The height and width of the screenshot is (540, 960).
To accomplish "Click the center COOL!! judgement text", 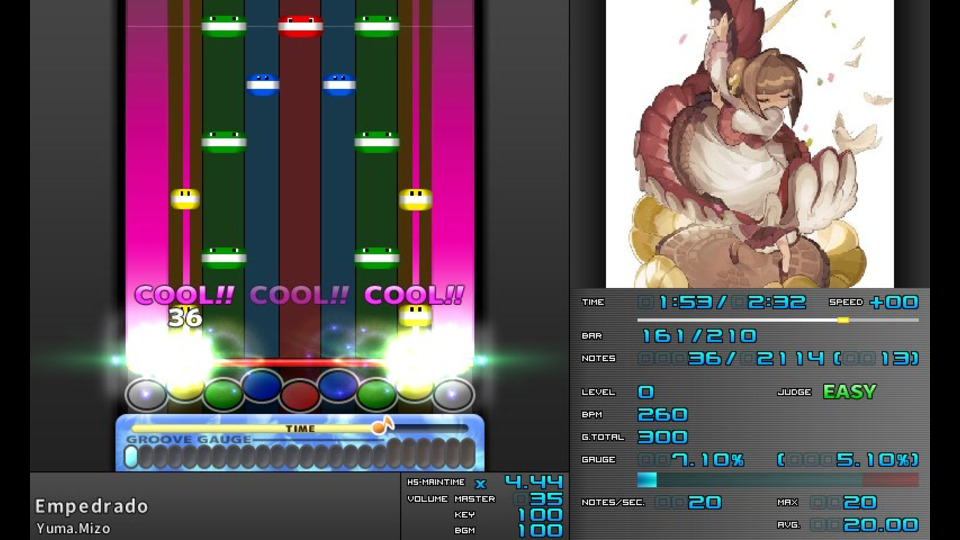I will pyautogui.click(x=299, y=295).
